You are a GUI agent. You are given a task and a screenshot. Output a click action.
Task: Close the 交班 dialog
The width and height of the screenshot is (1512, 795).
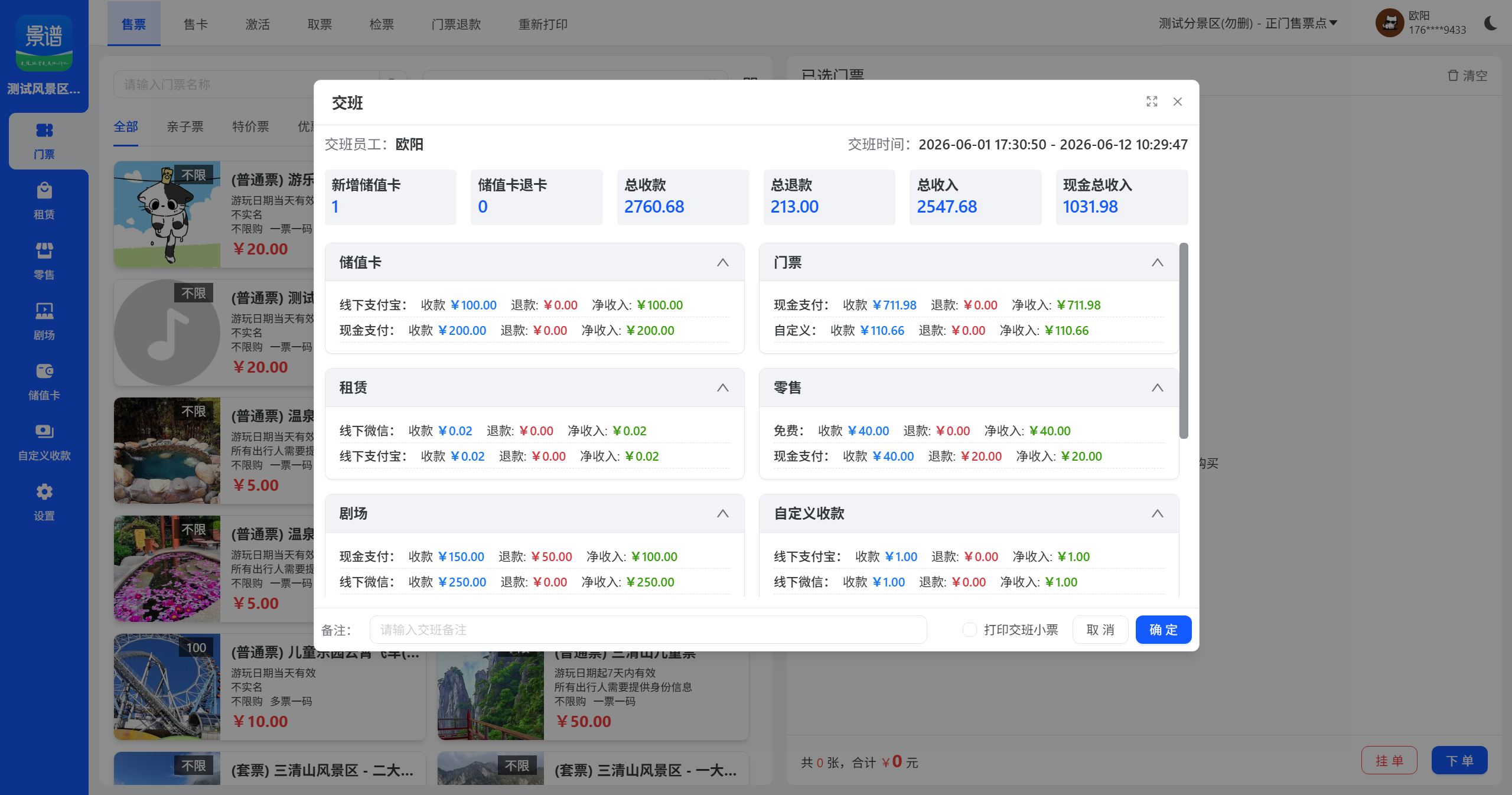1178,102
